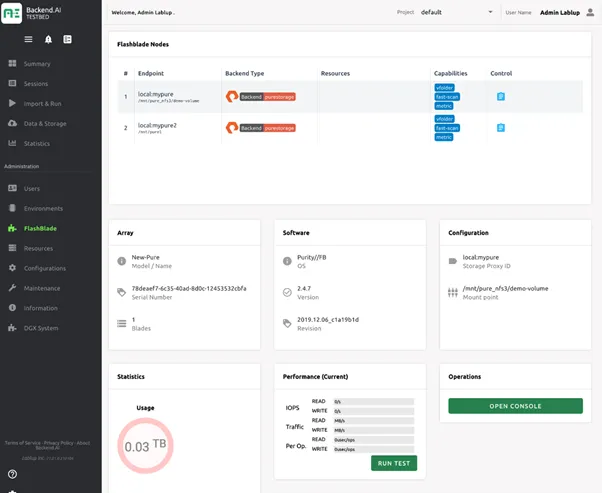Open Information menu item
This screenshot has height=493, width=602.
pos(40,308)
